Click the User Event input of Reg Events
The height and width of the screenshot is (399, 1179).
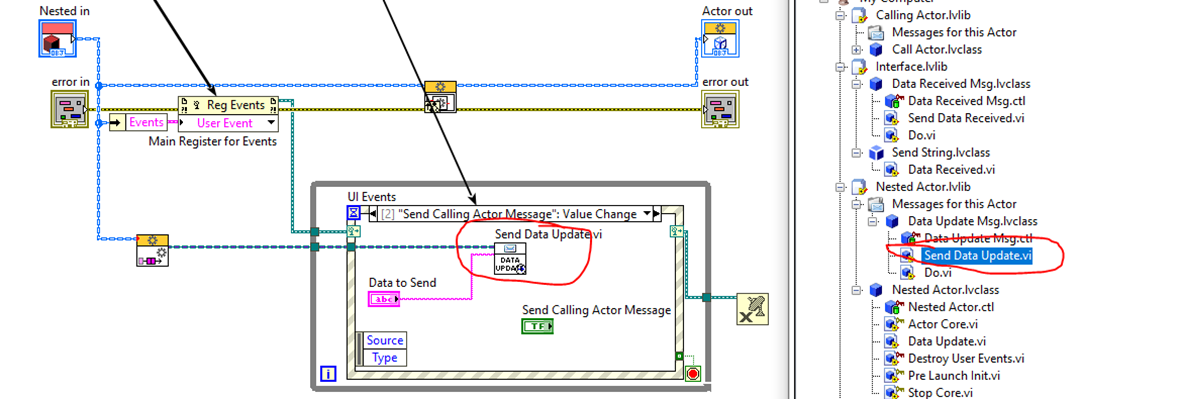click(x=228, y=123)
